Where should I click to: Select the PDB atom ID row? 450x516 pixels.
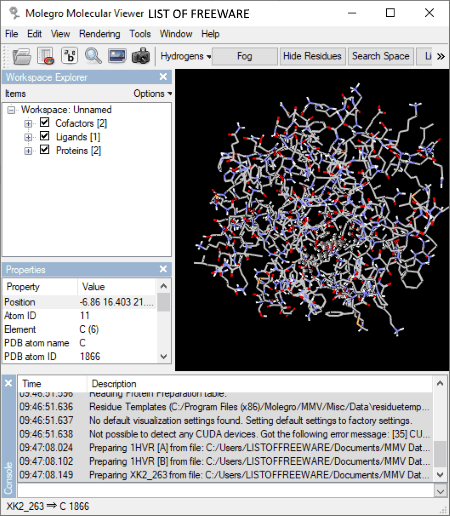coord(80,356)
